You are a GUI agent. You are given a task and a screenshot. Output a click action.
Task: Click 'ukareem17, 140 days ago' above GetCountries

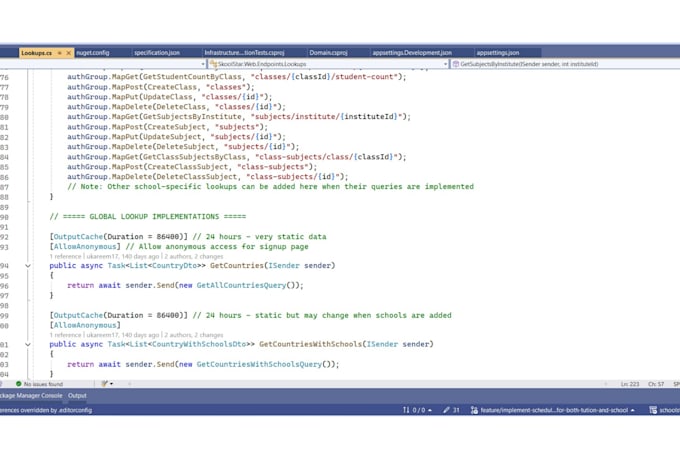coord(123,256)
